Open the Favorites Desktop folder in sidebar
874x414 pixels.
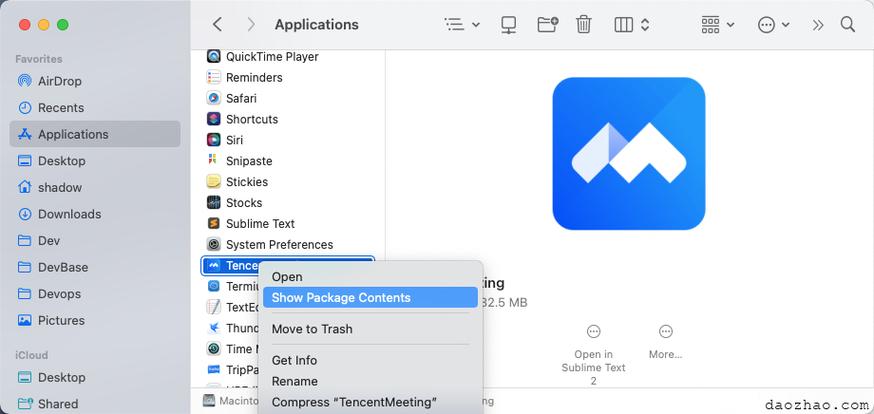(x=95, y=161)
